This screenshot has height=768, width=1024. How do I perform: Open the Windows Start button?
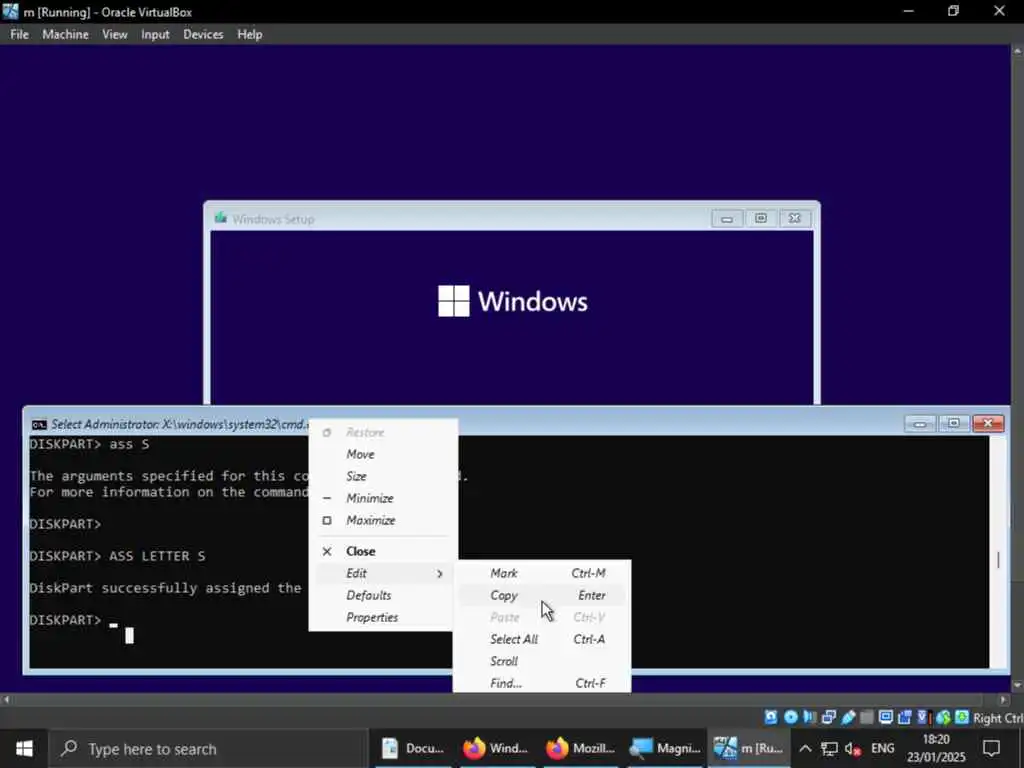coord(25,748)
